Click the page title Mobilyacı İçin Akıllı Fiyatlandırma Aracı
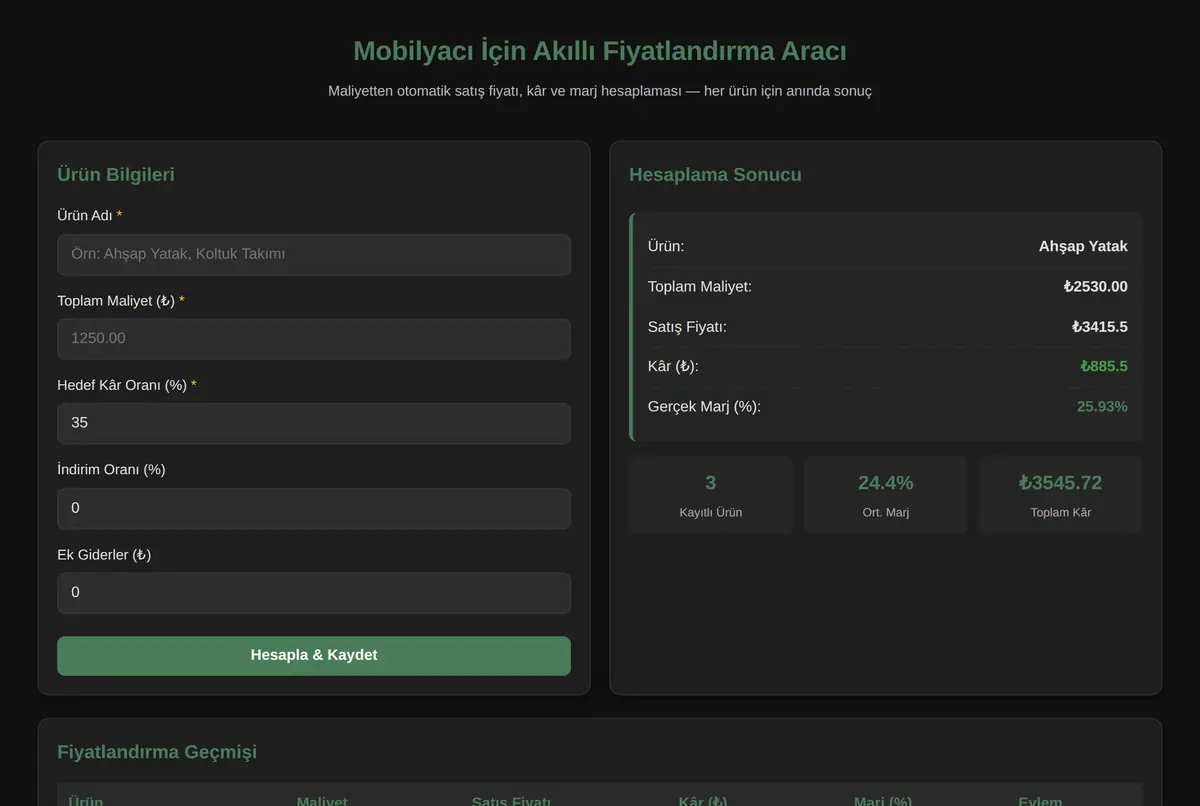This screenshot has width=1200, height=806. coord(600,51)
